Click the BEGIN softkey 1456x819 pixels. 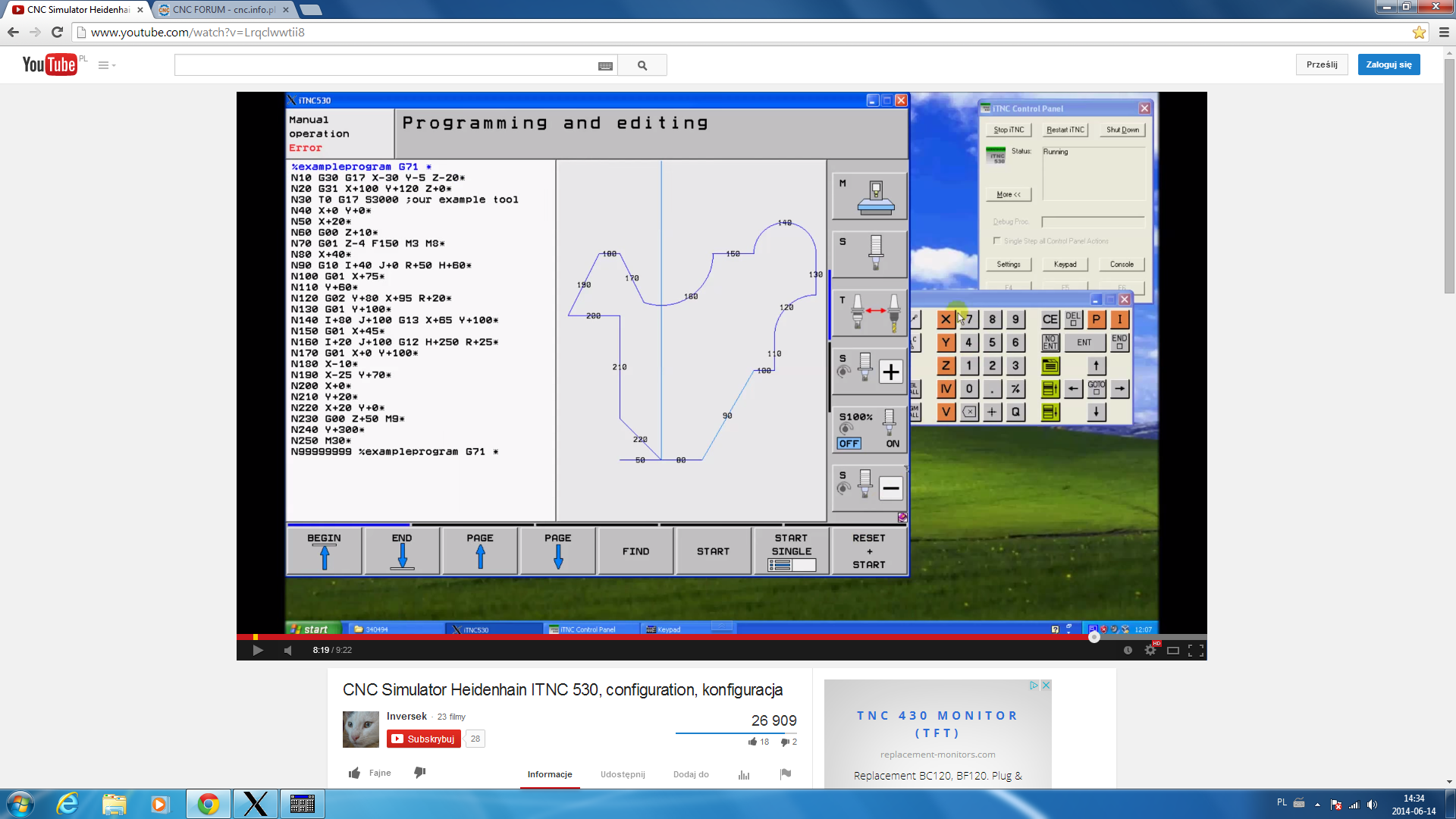click(325, 551)
